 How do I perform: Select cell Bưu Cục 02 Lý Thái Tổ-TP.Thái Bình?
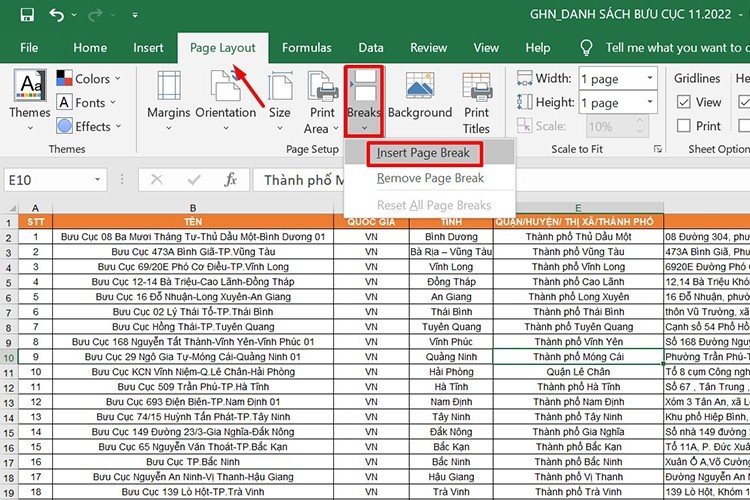tap(193, 312)
